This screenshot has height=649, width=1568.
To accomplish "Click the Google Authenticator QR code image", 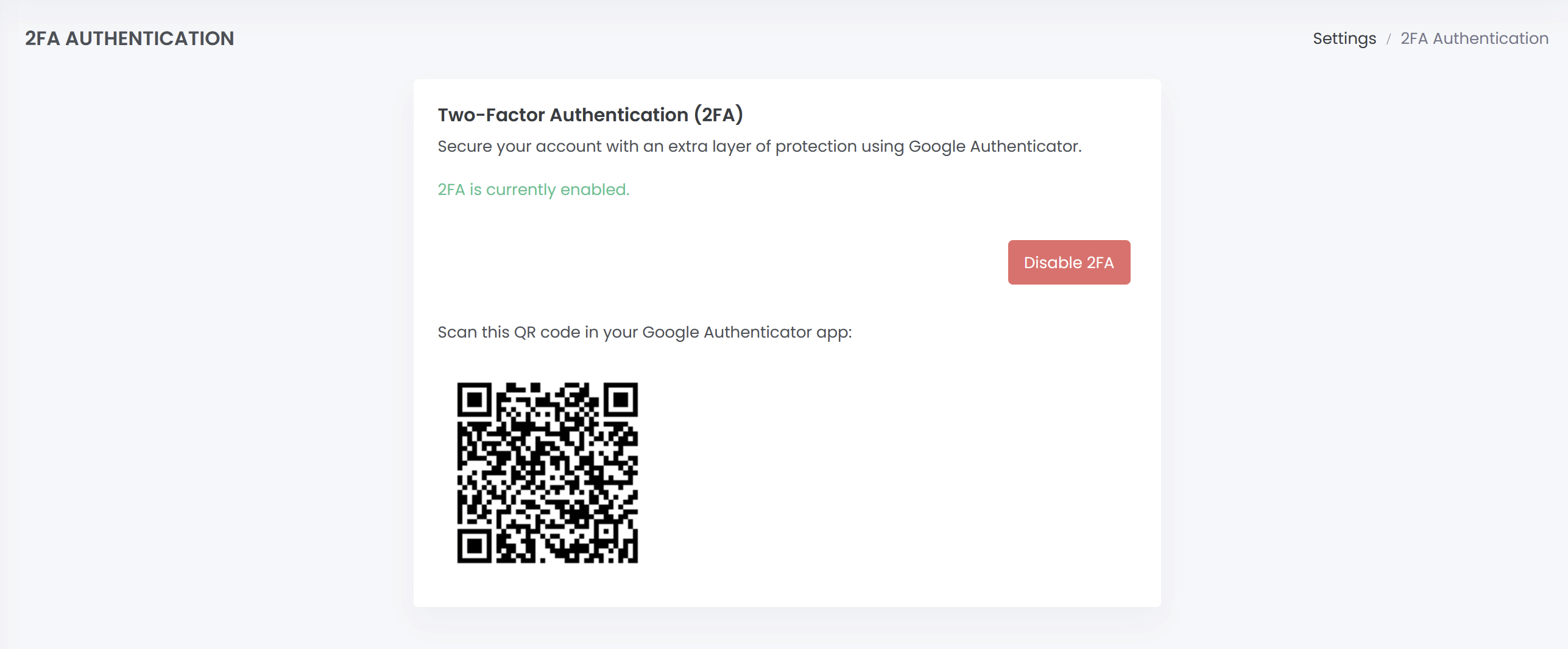I will [x=547, y=473].
